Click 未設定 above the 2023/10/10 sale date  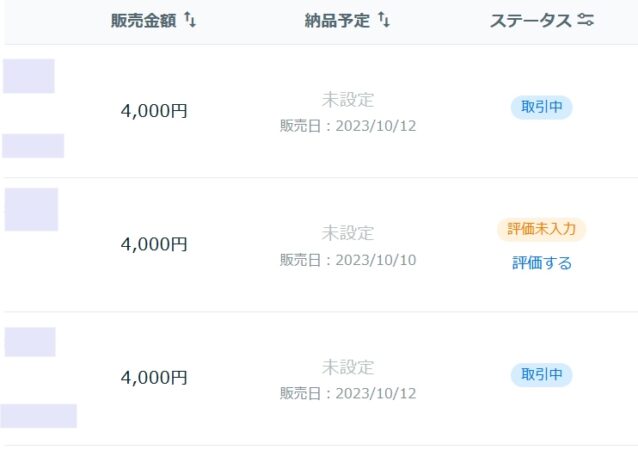(x=347, y=233)
